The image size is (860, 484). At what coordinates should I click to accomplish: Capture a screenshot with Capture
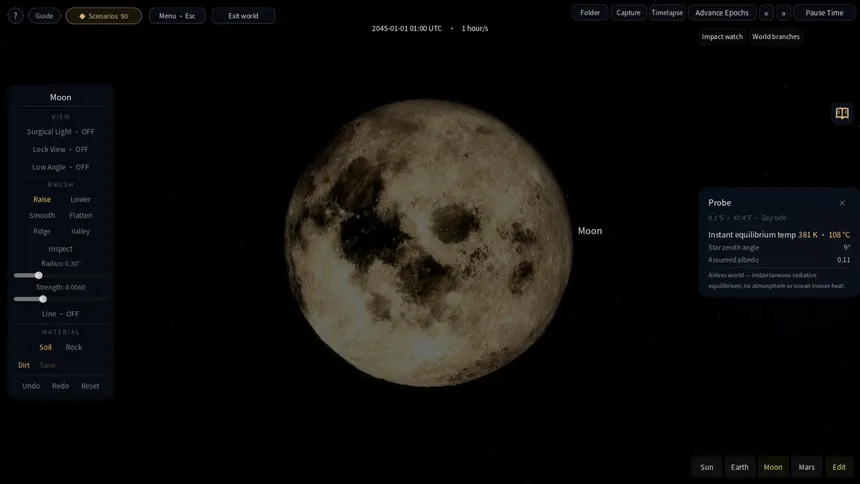pos(628,13)
